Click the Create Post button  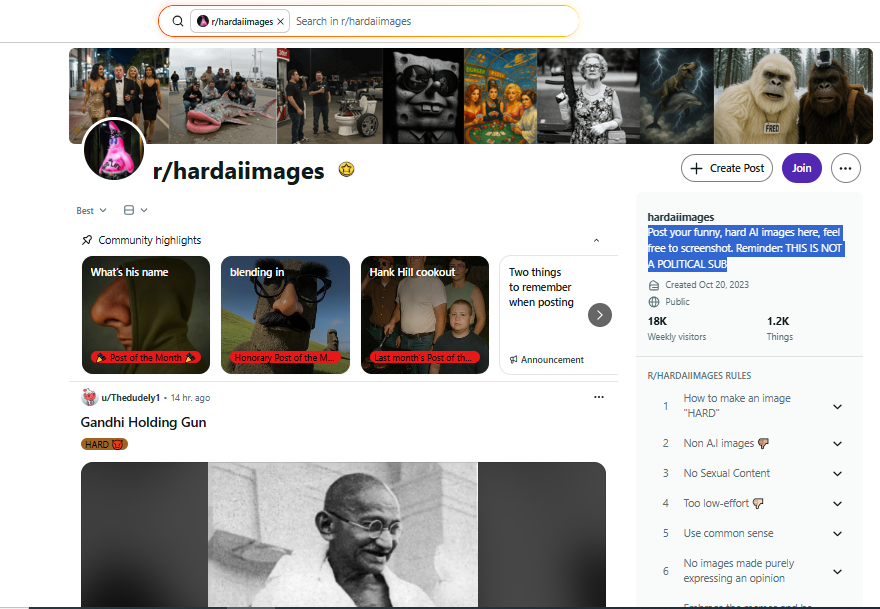pyautogui.click(x=727, y=168)
